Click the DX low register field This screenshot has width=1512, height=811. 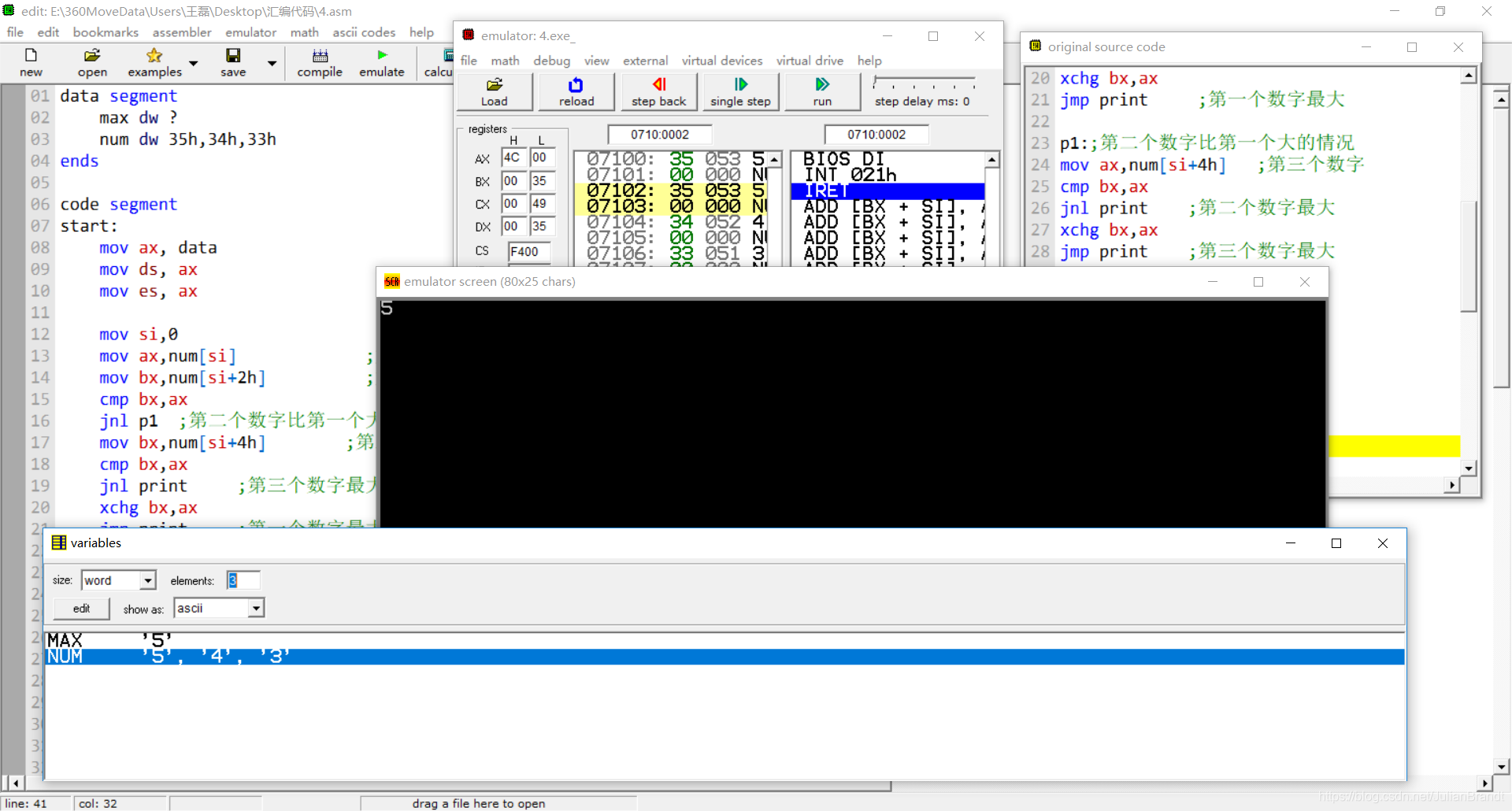(x=542, y=226)
